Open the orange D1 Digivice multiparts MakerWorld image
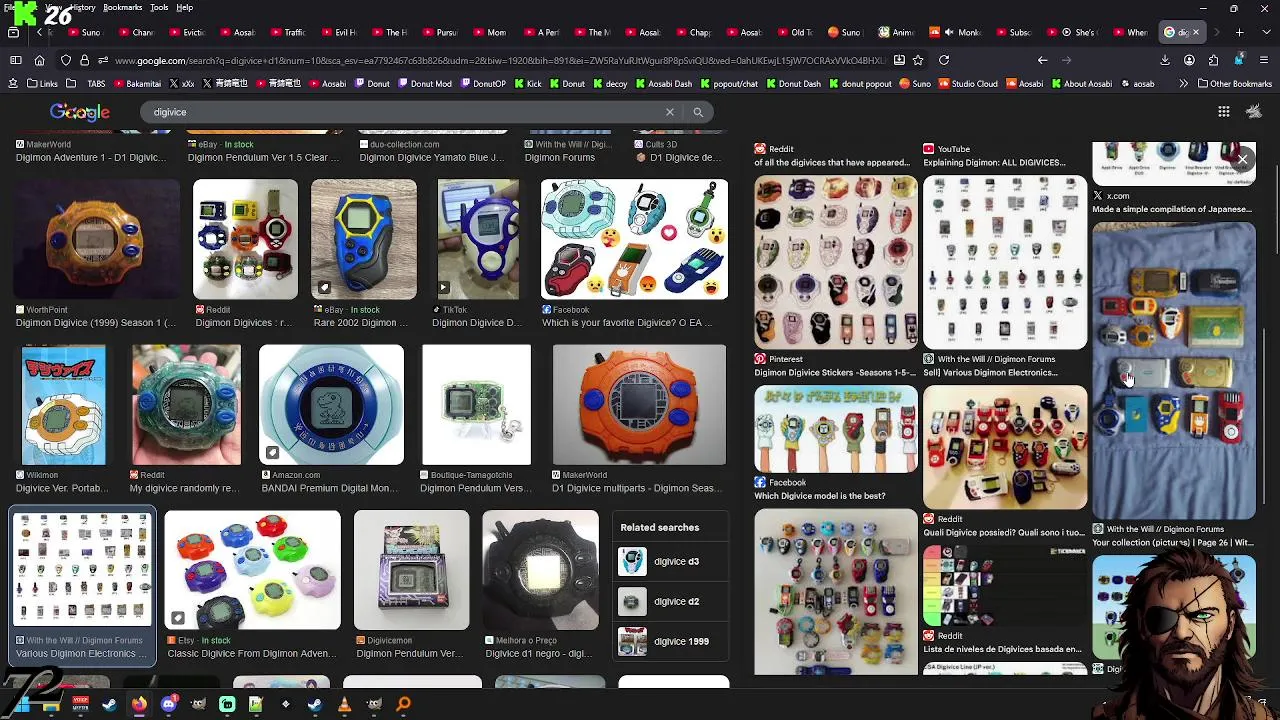This screenshot has height=720, width=1280. pos(639,405)
